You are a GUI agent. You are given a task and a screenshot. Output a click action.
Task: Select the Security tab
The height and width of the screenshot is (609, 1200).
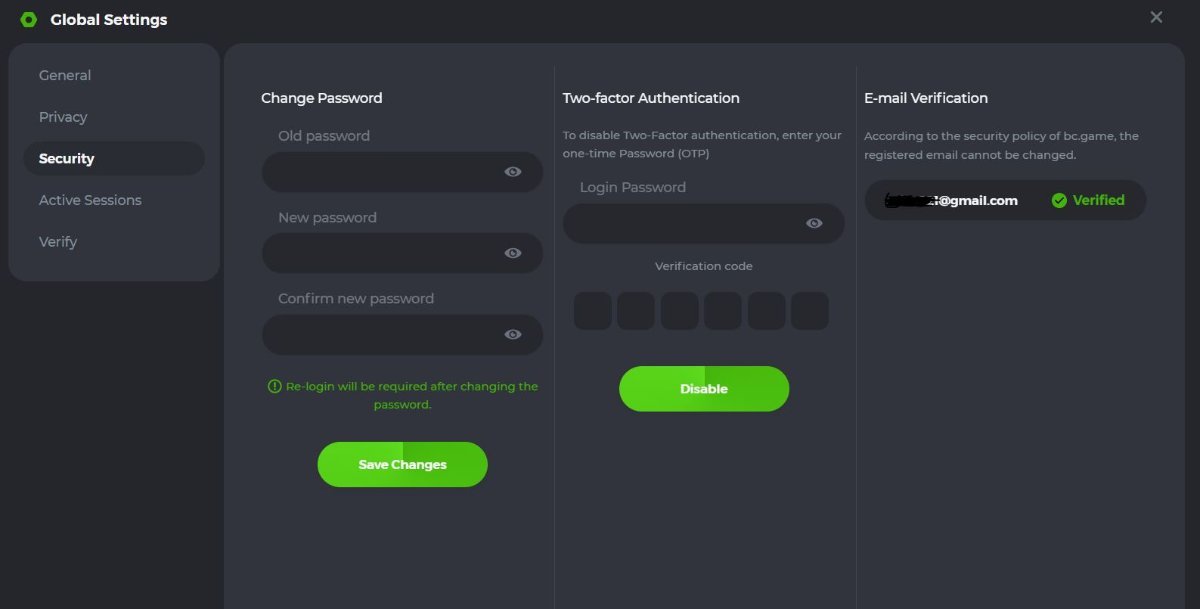tap(67, 159)
